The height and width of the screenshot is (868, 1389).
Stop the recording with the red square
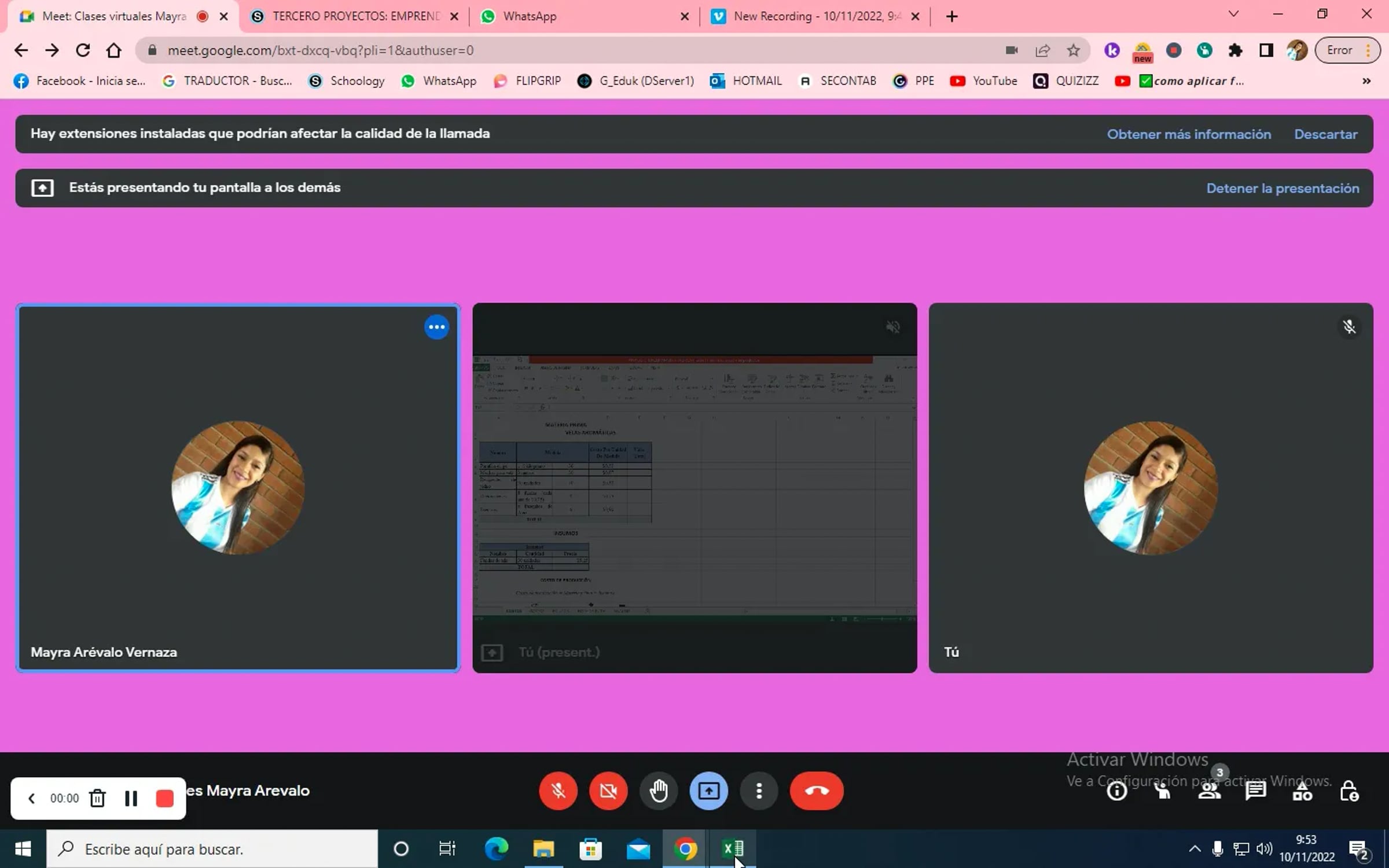pyautogui.click(x=165, y=798)
